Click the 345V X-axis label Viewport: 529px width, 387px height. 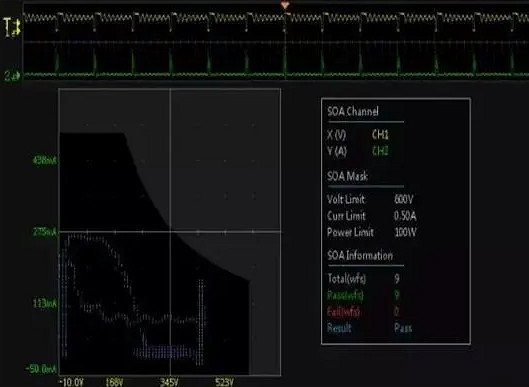tap(169, 382)
